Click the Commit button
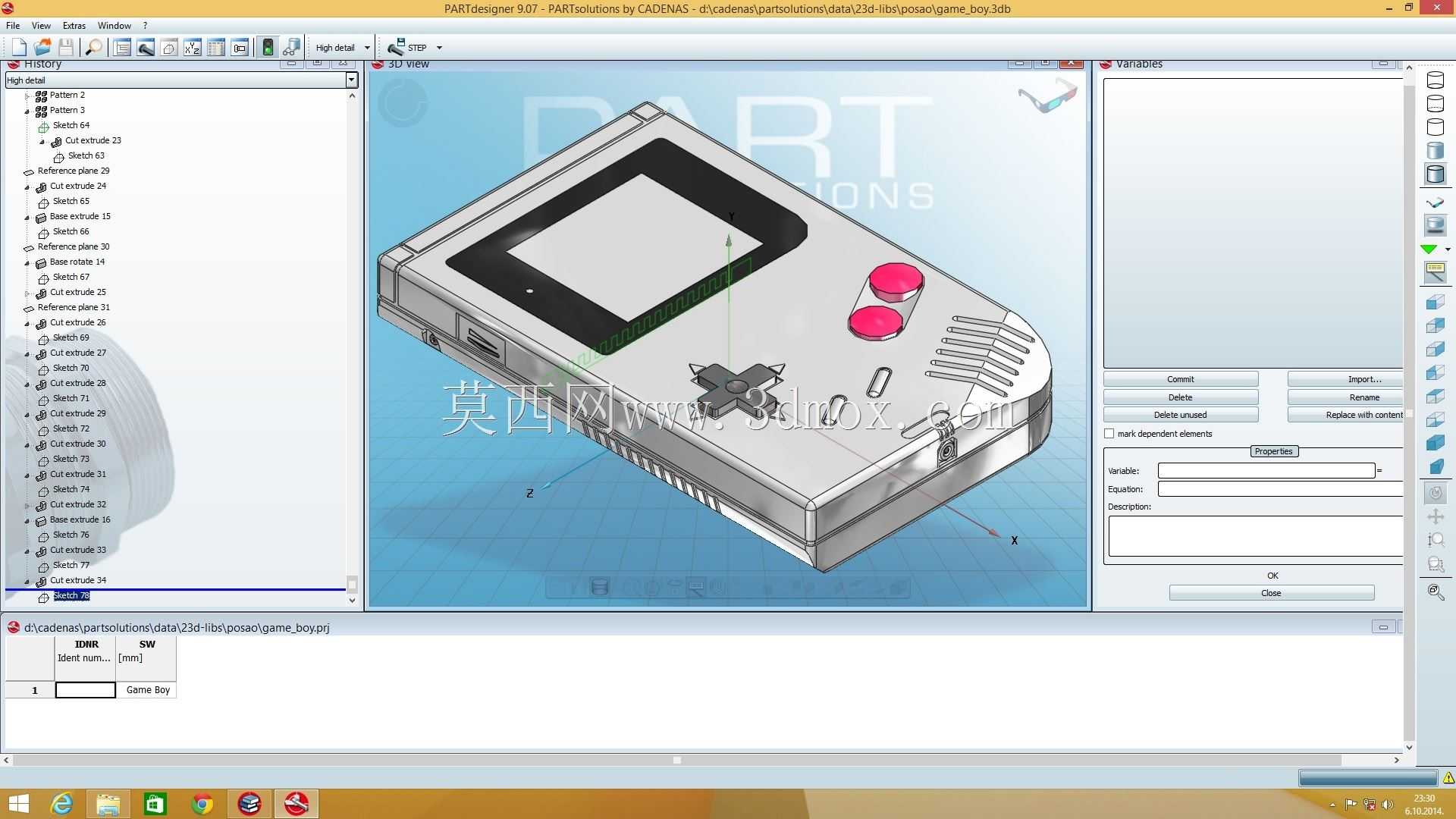The image size is (1456, 819). [x=1181, y=379]
